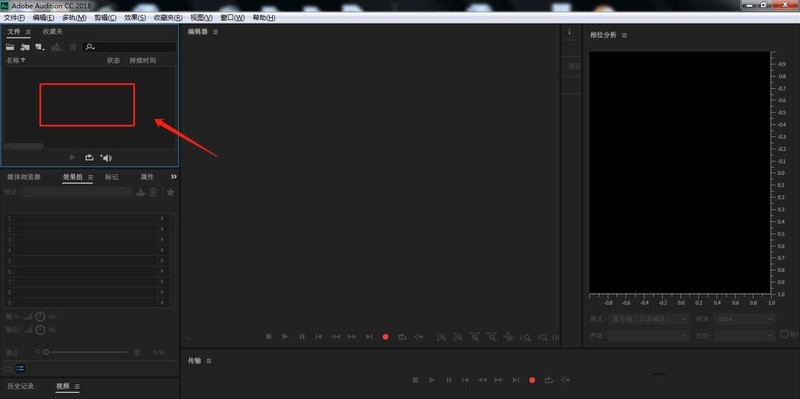
Task: Click the Import File icon in Files panel
Action: pos(24,47)
